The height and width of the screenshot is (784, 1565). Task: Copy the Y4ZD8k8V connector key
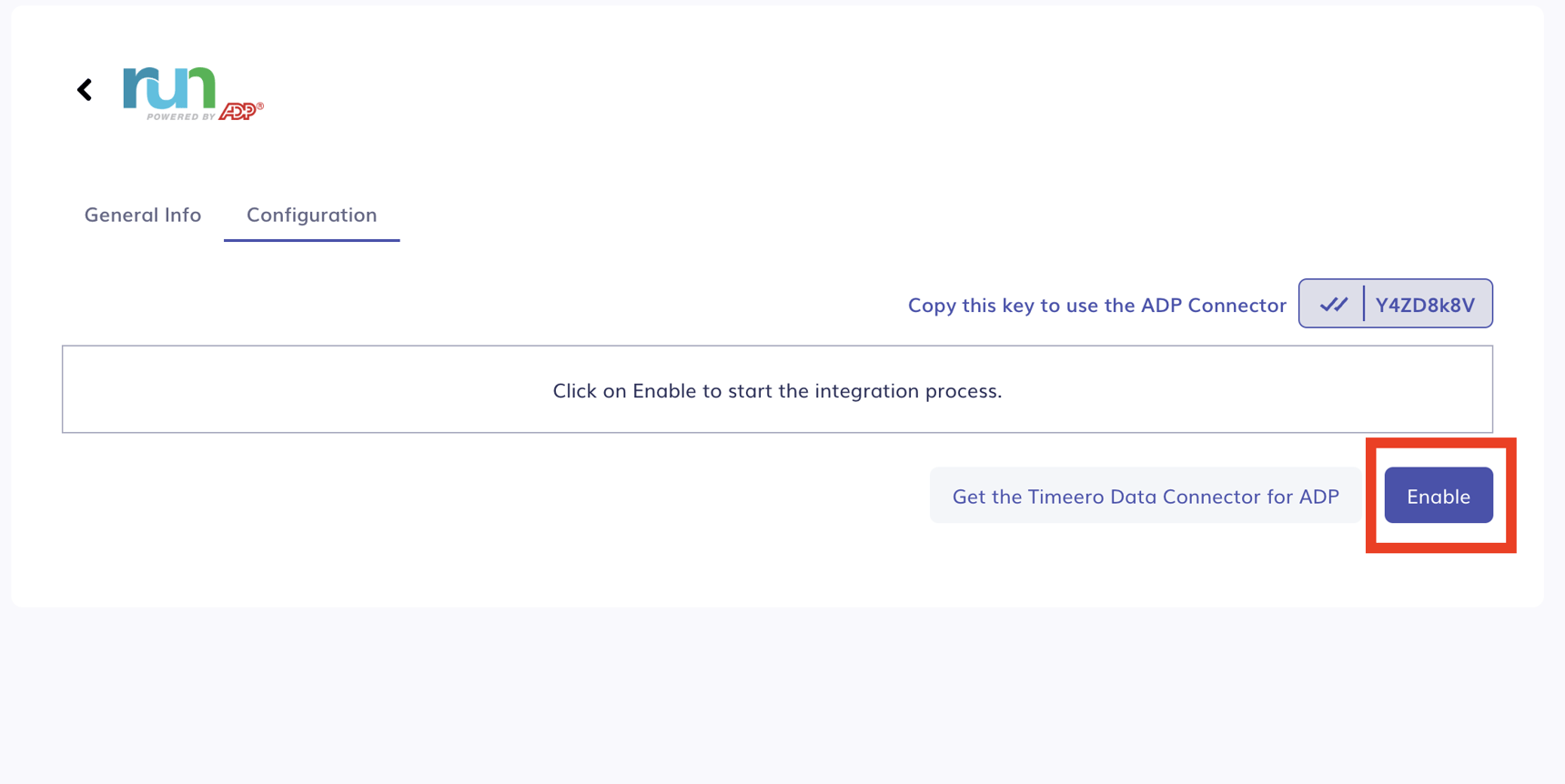1424,305
